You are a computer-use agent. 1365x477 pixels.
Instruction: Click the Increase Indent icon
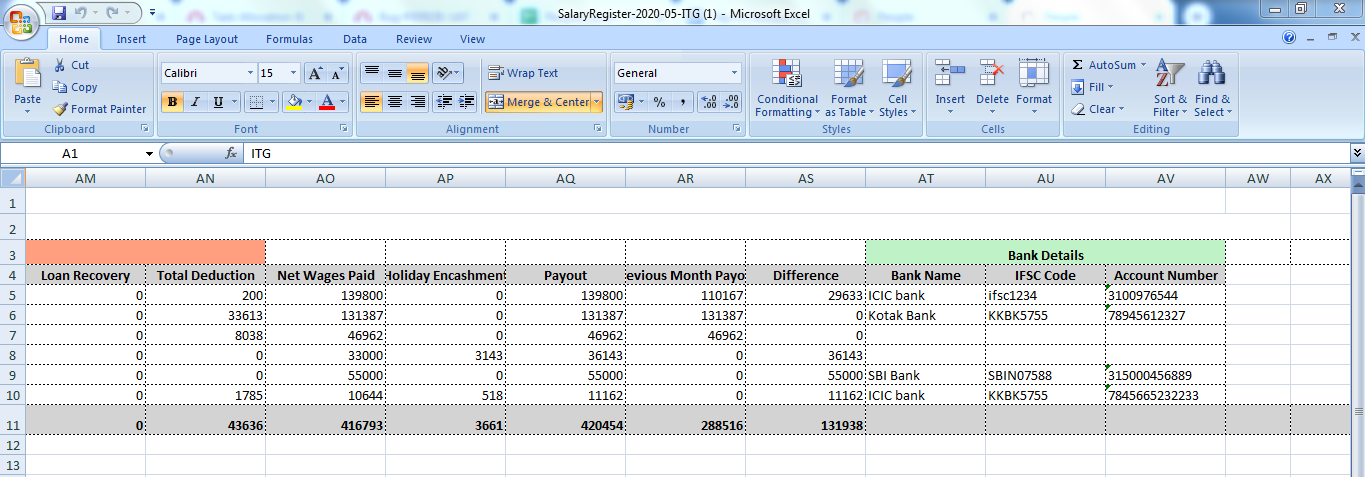(465, 102)
